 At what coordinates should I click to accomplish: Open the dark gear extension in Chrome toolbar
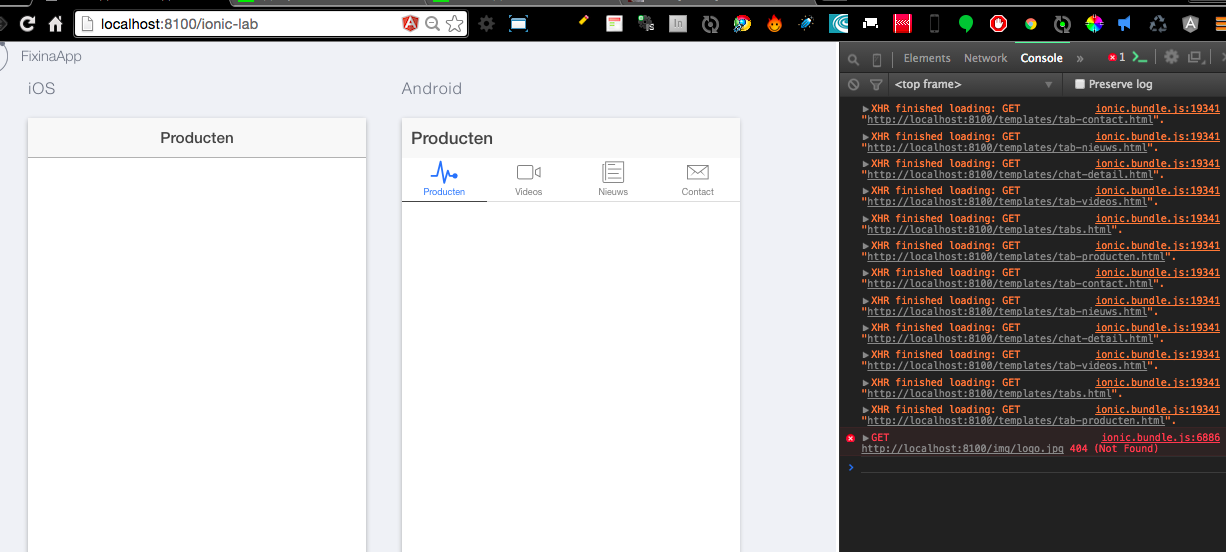coord(487,23)
